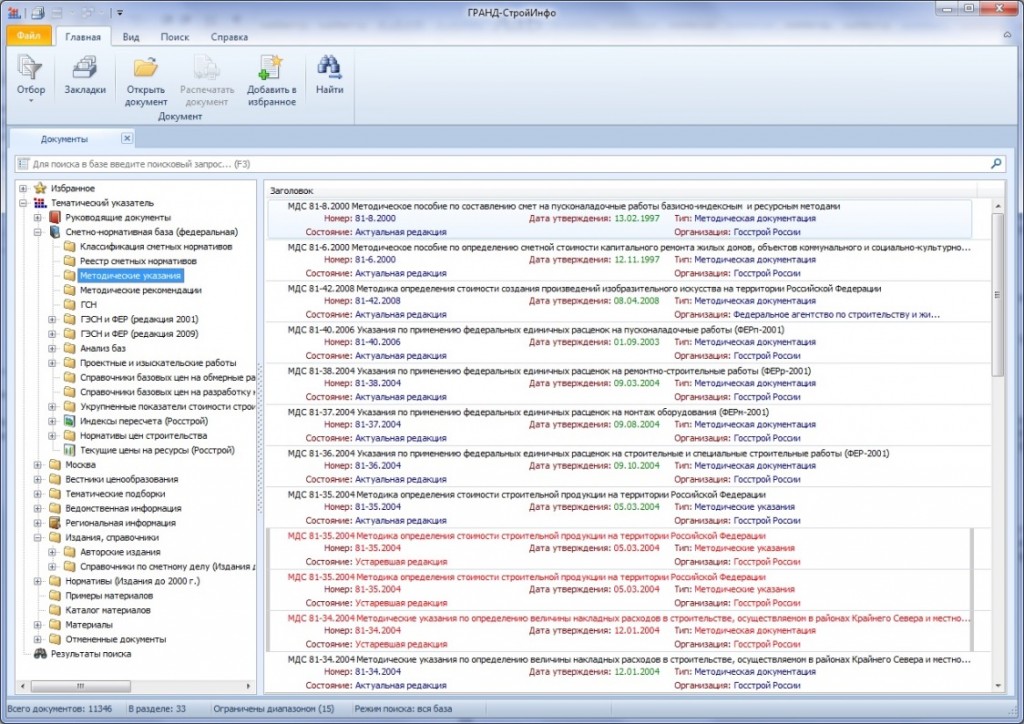Select the Материалы tree item
The image size is (1024, 724).
tap(89, 625)
